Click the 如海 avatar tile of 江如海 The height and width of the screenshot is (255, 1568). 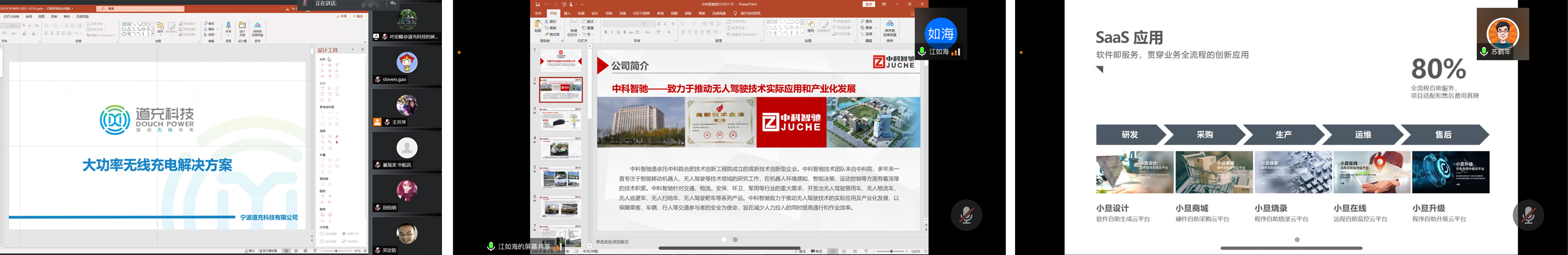(x=940, y=33)
